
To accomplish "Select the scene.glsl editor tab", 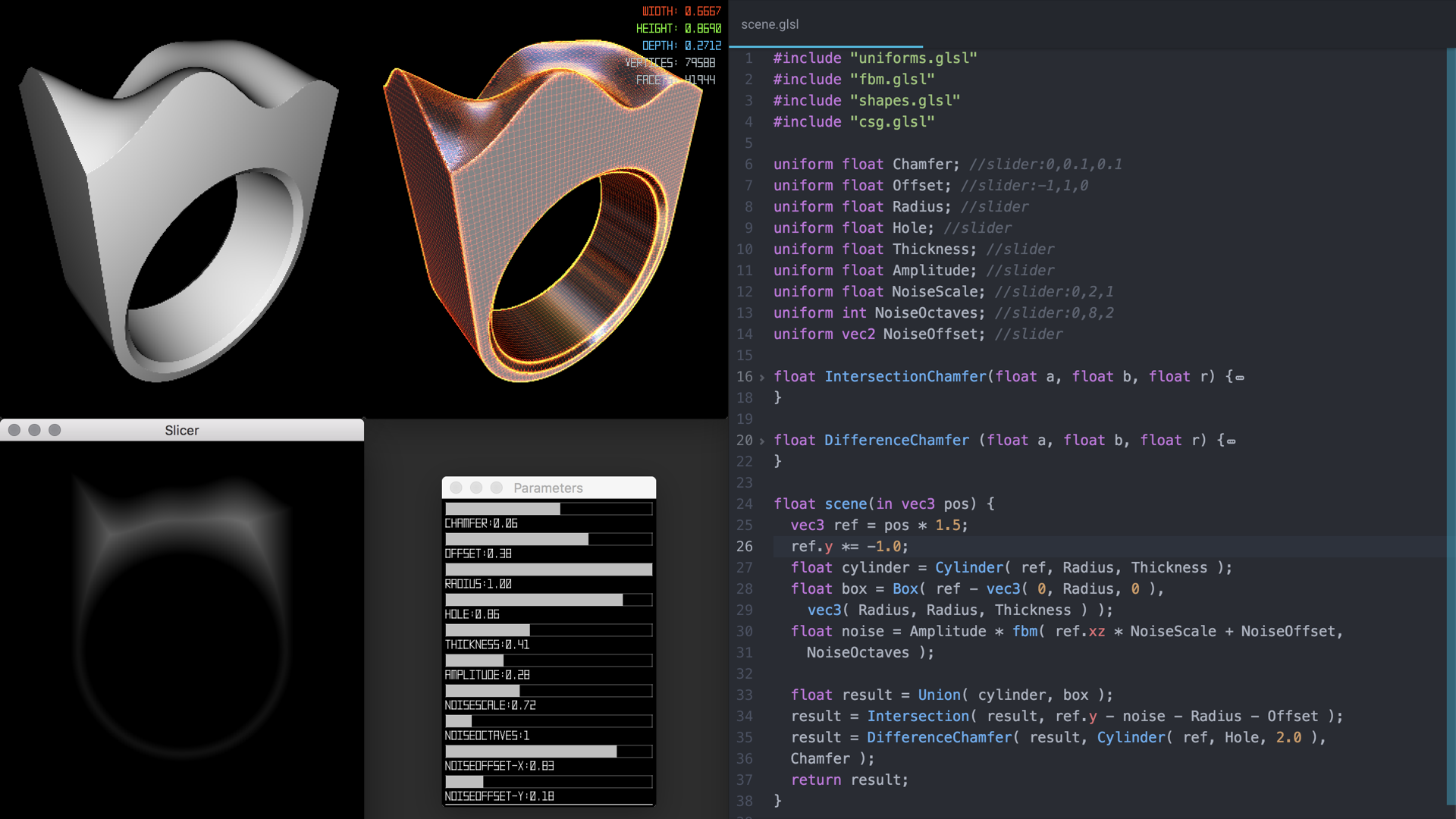I will [769, 24].
